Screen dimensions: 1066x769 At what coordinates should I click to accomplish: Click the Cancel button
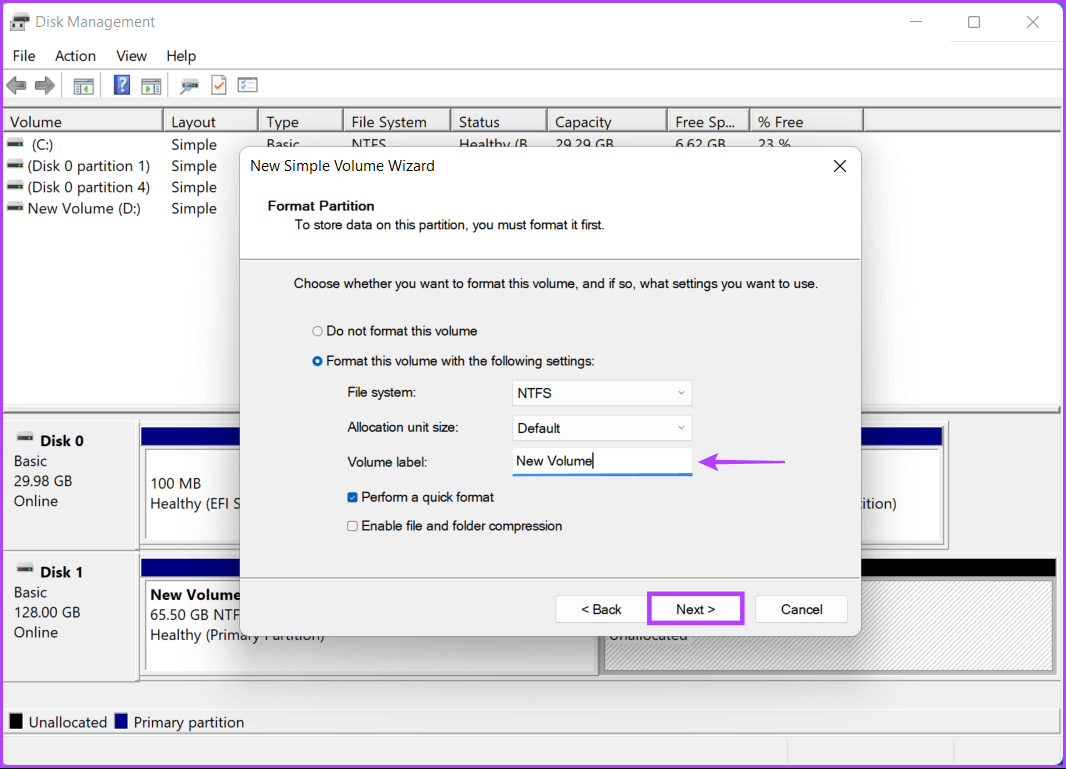(801, 609)
